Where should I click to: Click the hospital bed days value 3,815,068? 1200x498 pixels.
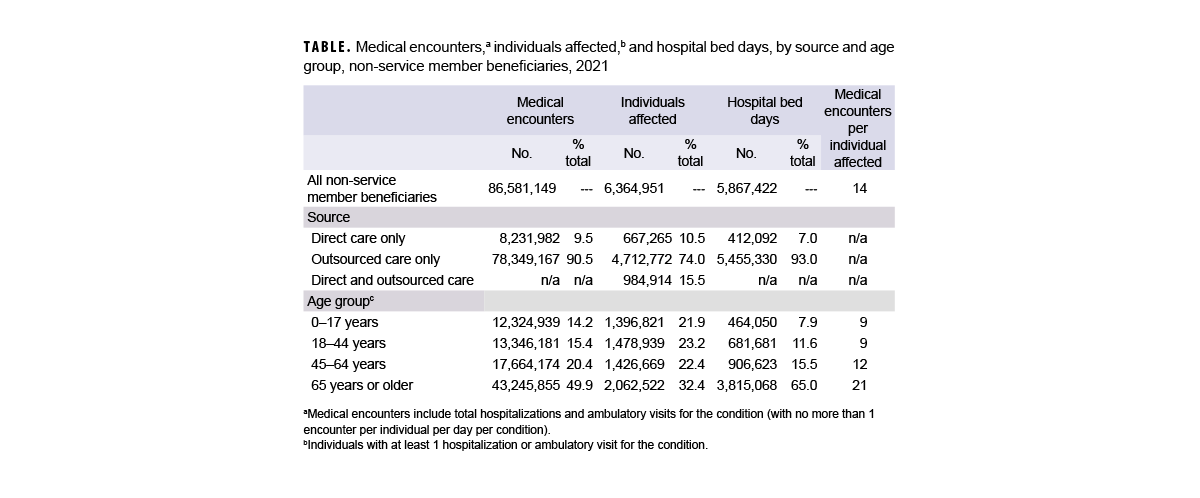[x=751, y=385]
